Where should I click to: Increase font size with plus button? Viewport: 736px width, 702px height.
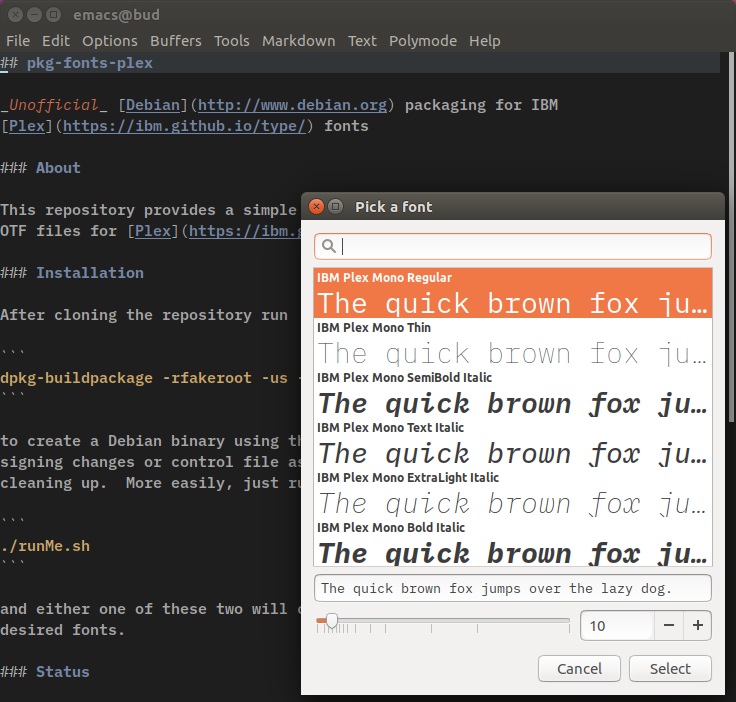point(698,626)
